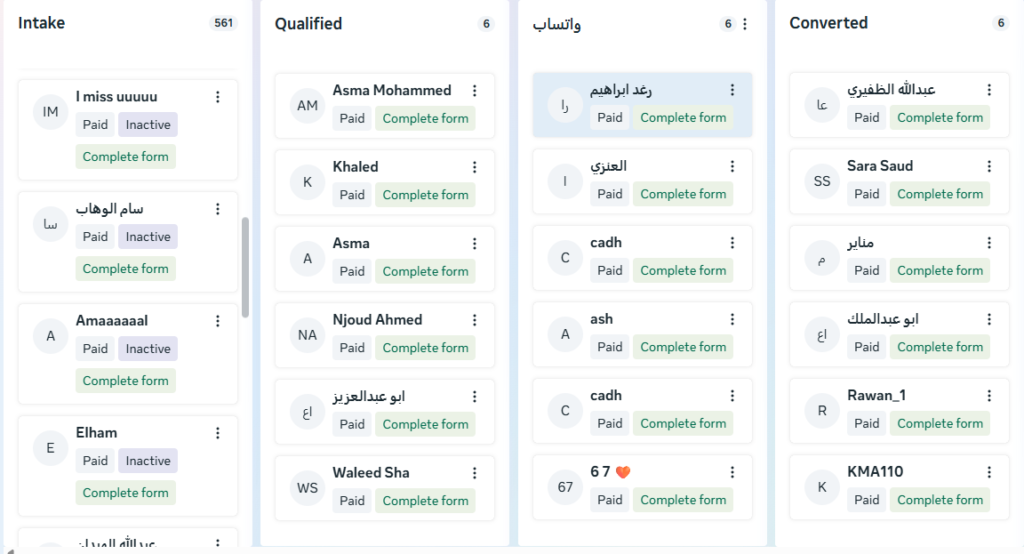Viewport: 1024px width, 554px height.
Task: Click the 67 avatar on 6 7 card
Action: [x=566, y=487]
